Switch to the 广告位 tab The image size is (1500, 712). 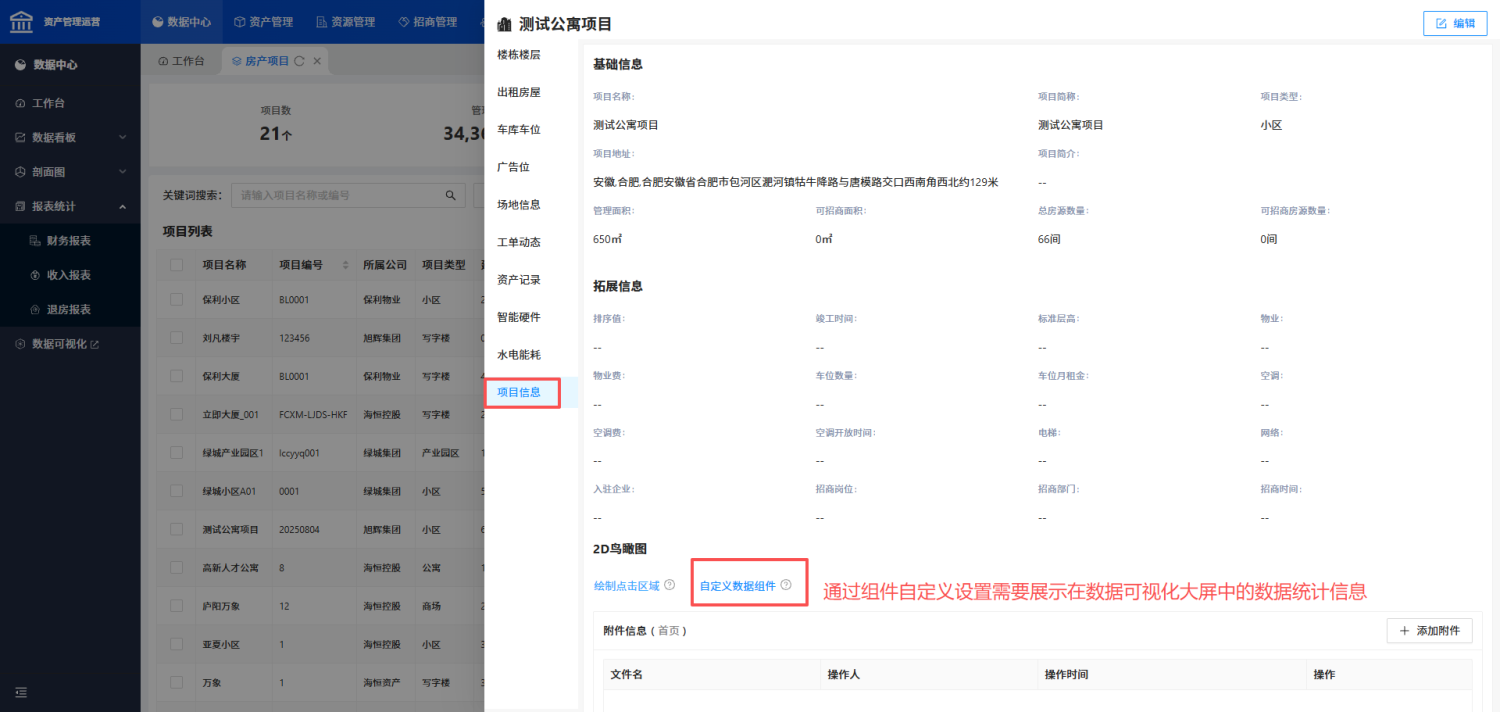tap(513, 167)
